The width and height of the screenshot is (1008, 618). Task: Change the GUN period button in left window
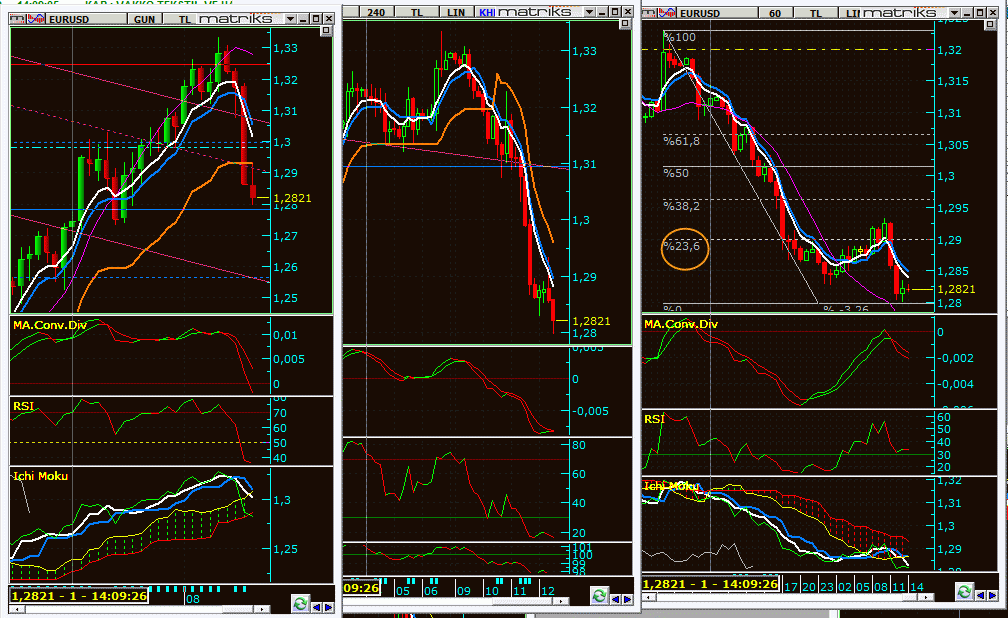point(144,19)
